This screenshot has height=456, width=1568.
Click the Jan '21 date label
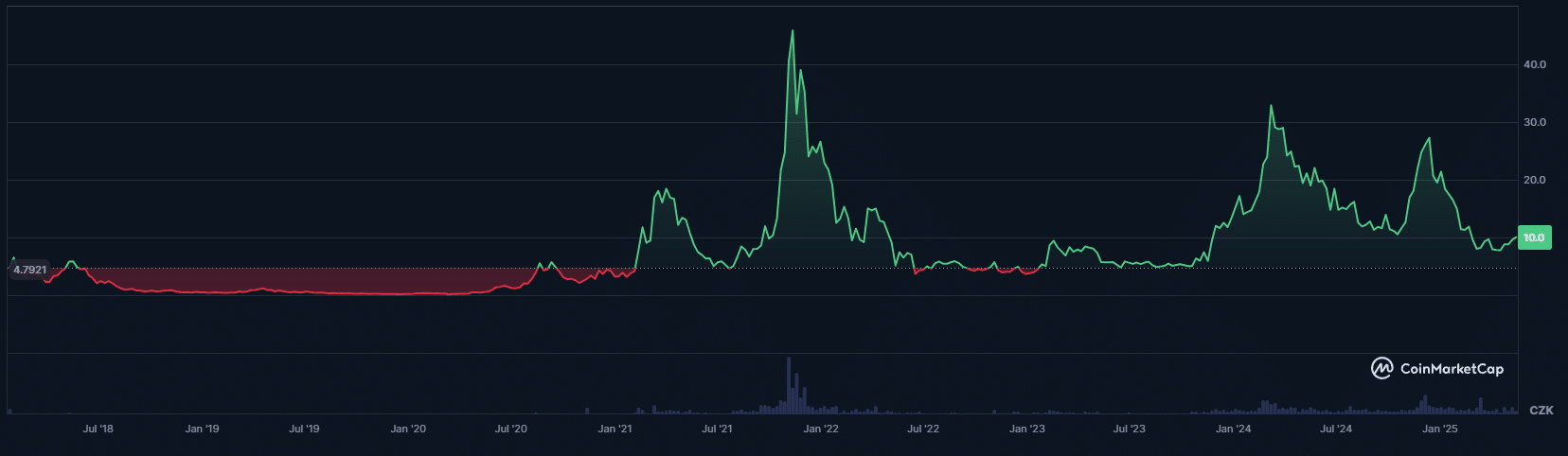pyautogui.click(x=615, y=429)
